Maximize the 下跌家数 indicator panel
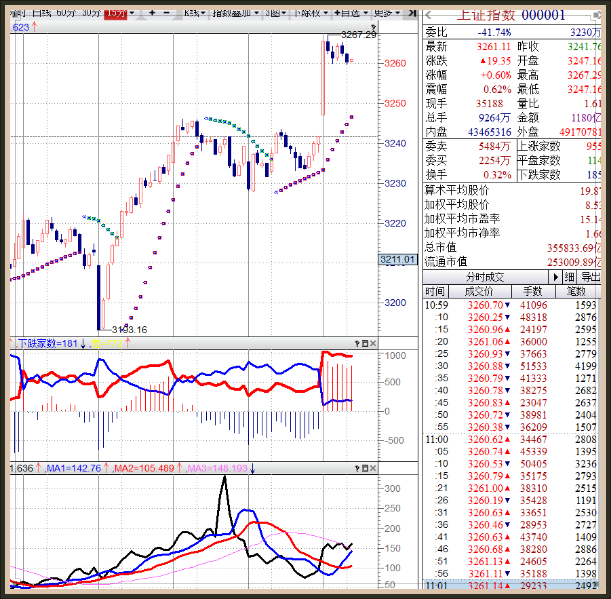Image resolution: width=611 pixels, height=599 pixels. point(365,343)
